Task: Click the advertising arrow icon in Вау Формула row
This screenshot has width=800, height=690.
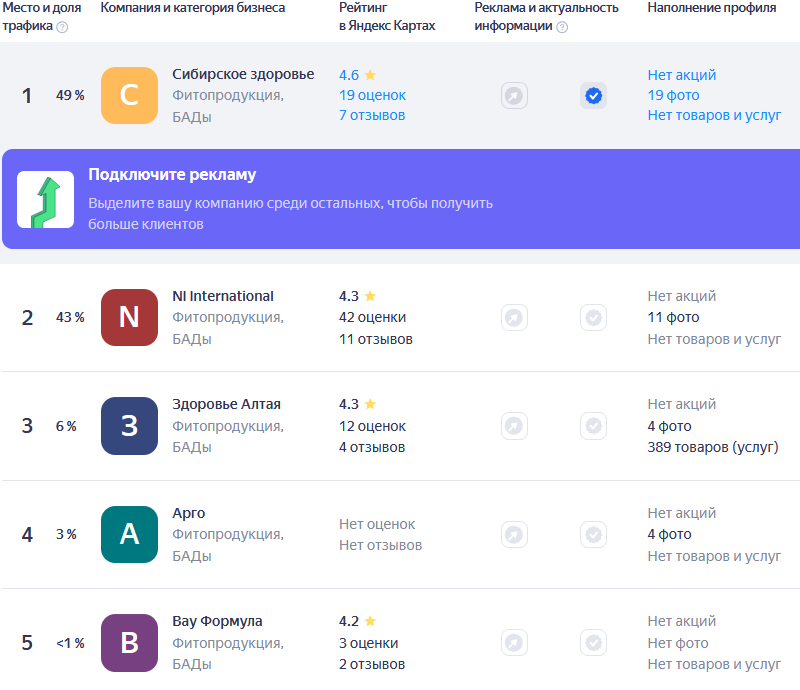Action: [514, 643]
